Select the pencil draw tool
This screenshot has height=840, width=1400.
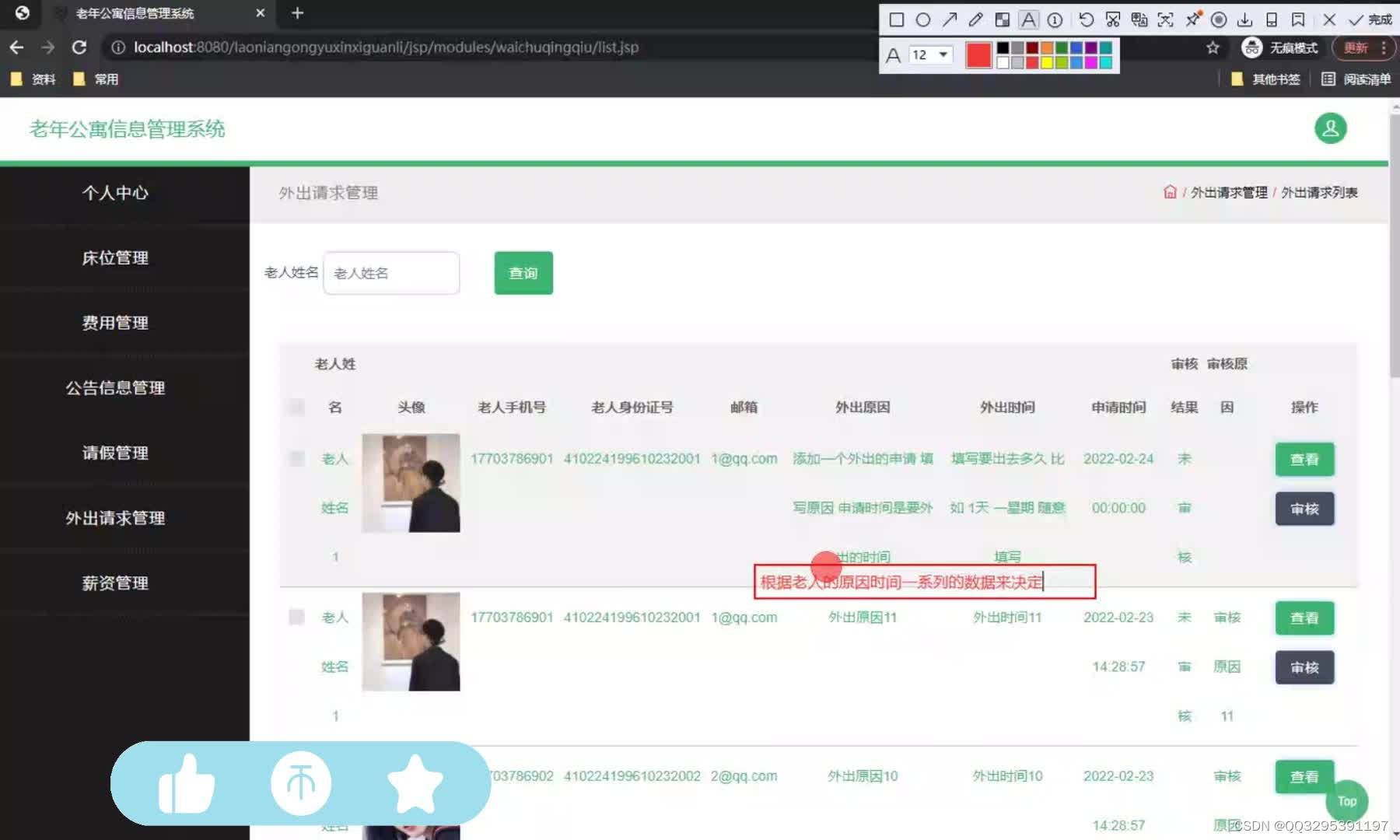point(975,19)
